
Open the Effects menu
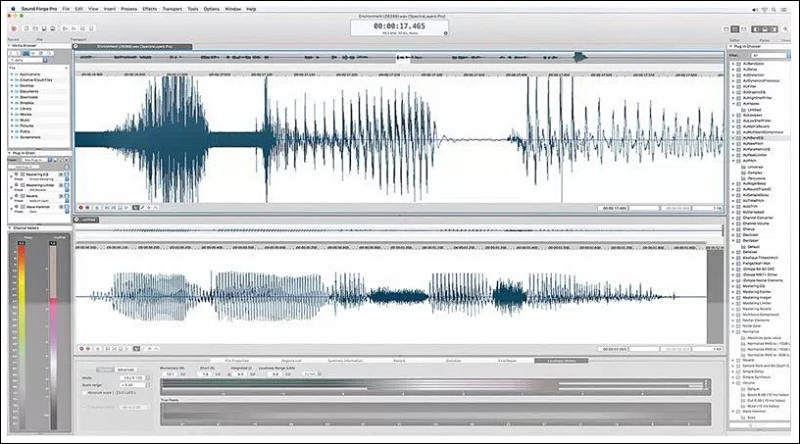(149, 9)
